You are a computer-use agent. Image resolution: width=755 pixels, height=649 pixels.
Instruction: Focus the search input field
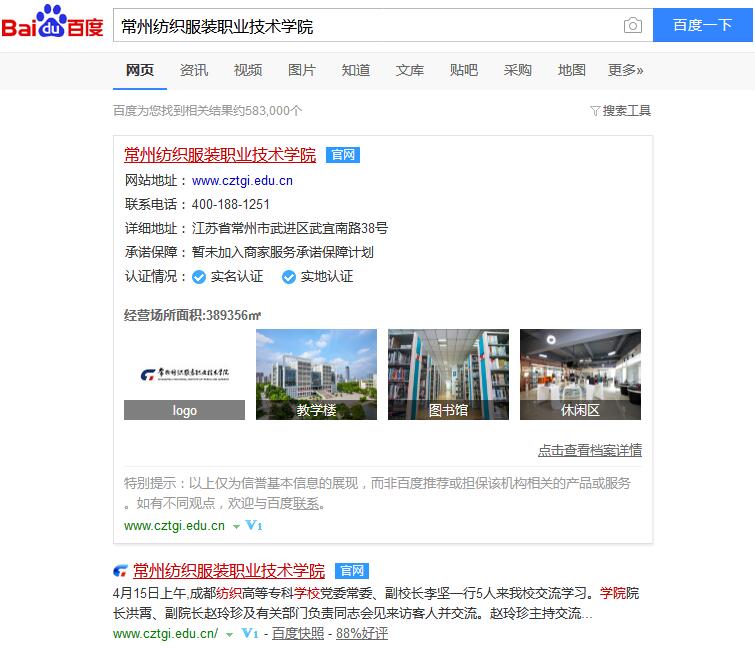coord(368,25)
